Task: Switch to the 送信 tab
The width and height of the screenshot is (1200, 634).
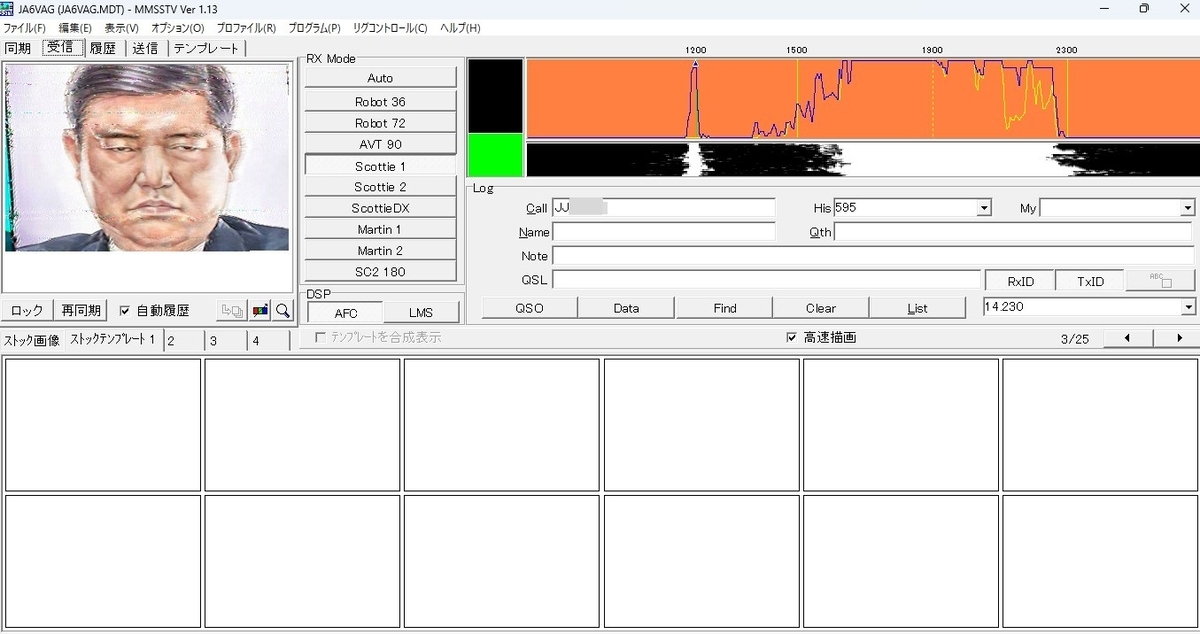Action: [x=146, y=48]
